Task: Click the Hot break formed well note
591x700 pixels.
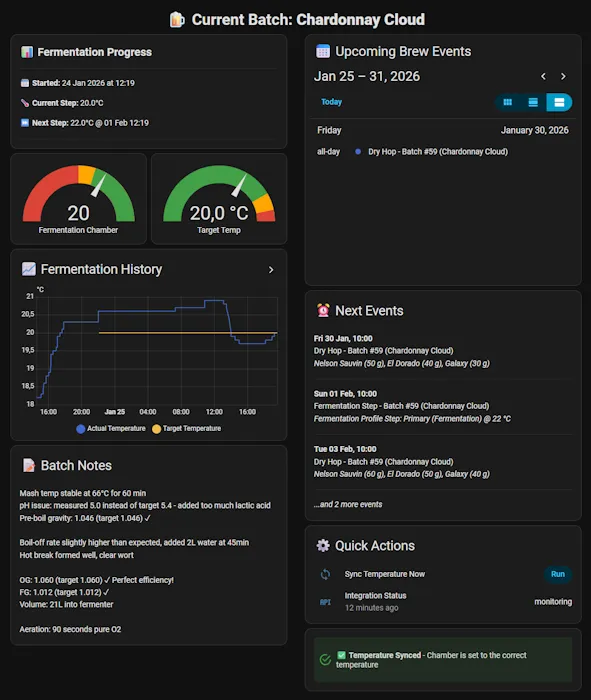Action: tap(76, 555)
